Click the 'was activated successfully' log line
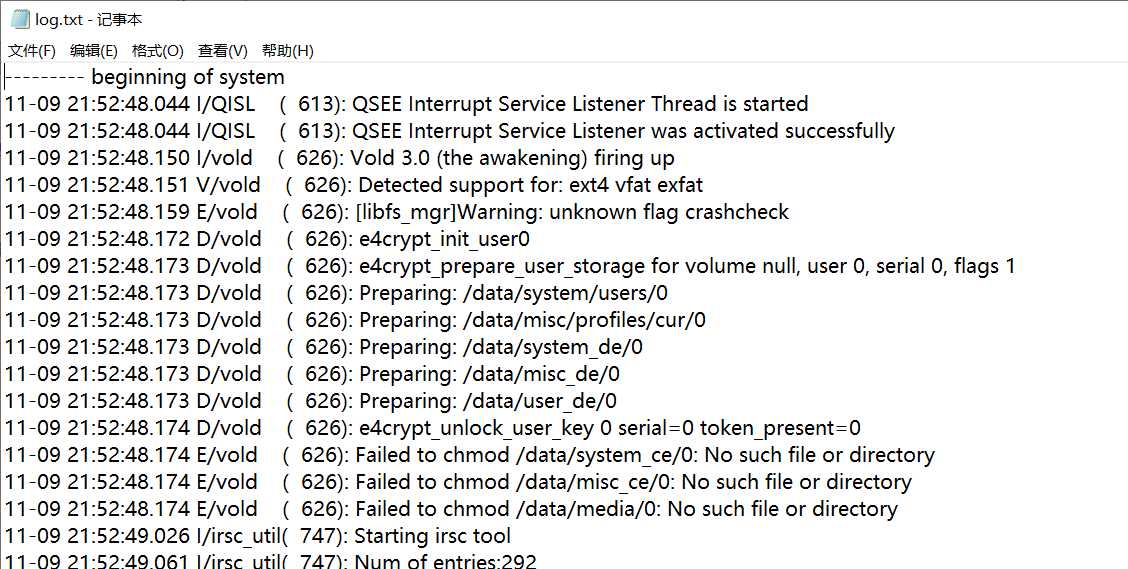This screenshot has height=569, width=1128. pyautogui.click(x=450, y=131)
